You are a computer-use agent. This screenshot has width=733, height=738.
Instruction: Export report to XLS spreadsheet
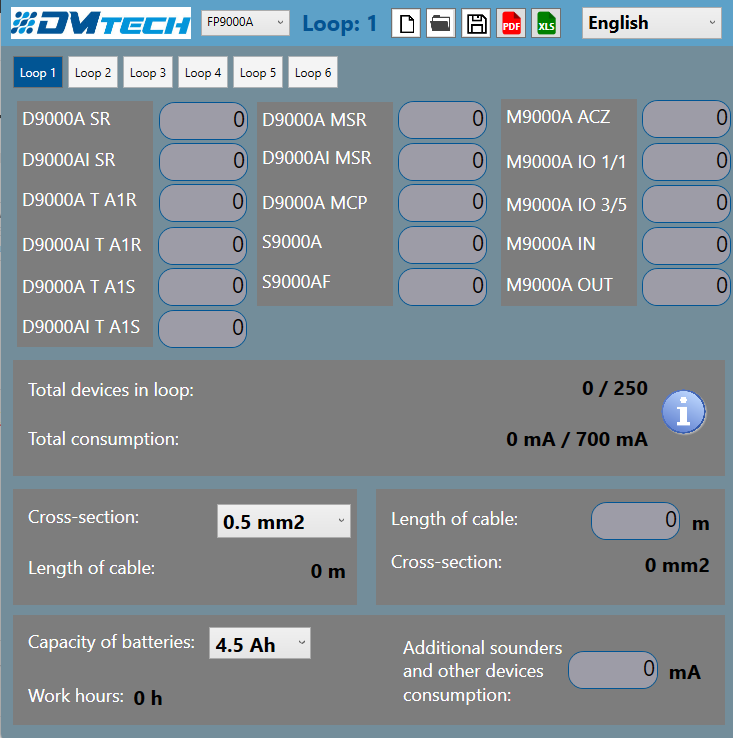[546, 23]
